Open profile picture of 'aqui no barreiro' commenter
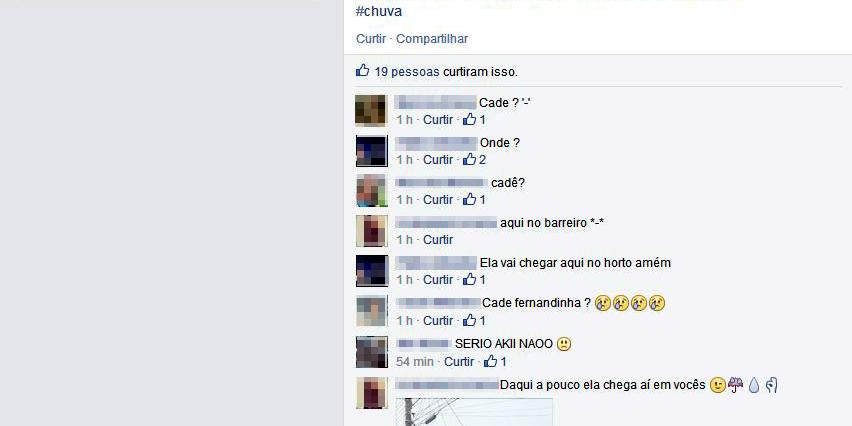852x426 pixels. point(372,231)
